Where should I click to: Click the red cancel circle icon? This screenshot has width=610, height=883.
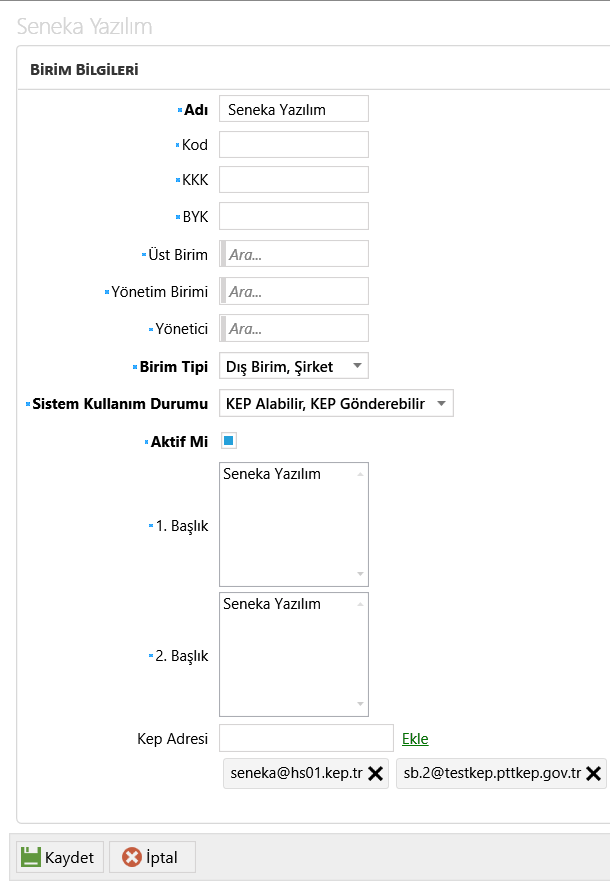(x=132, y=858)
